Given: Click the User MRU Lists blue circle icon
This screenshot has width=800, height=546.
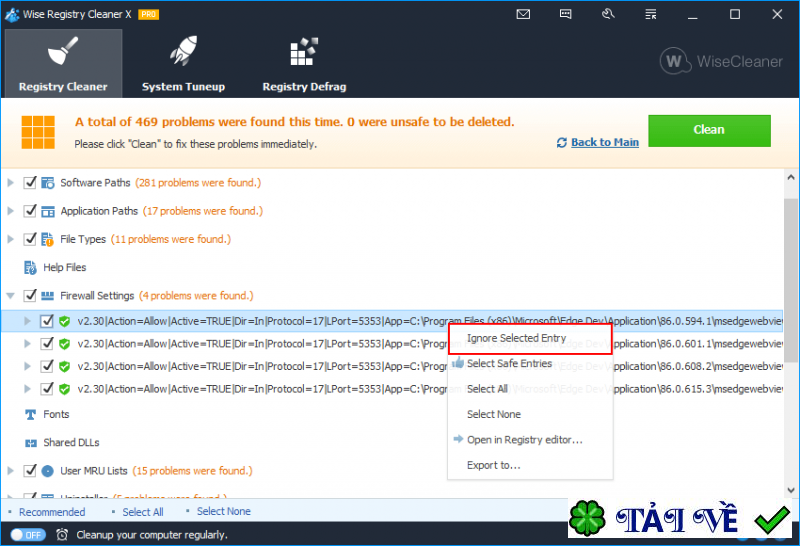Looking at the screenshot, I should (x=47, y=471).
